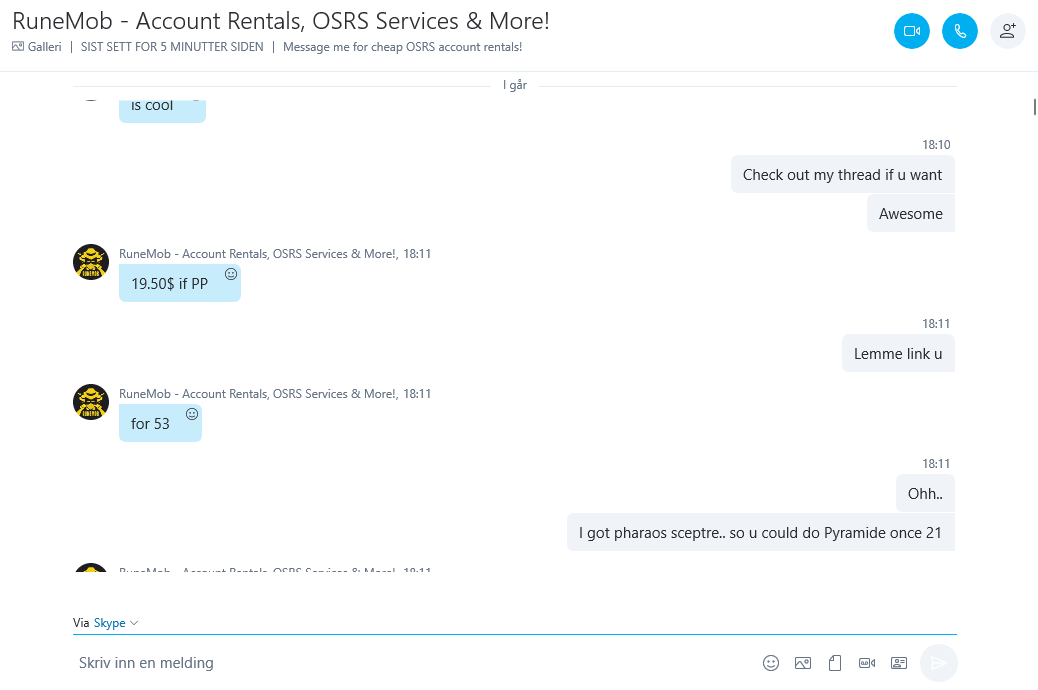Click the conversation title RuneMob header
The image size is (1038, 690).
pyautogui.click(x=281, y=21)
